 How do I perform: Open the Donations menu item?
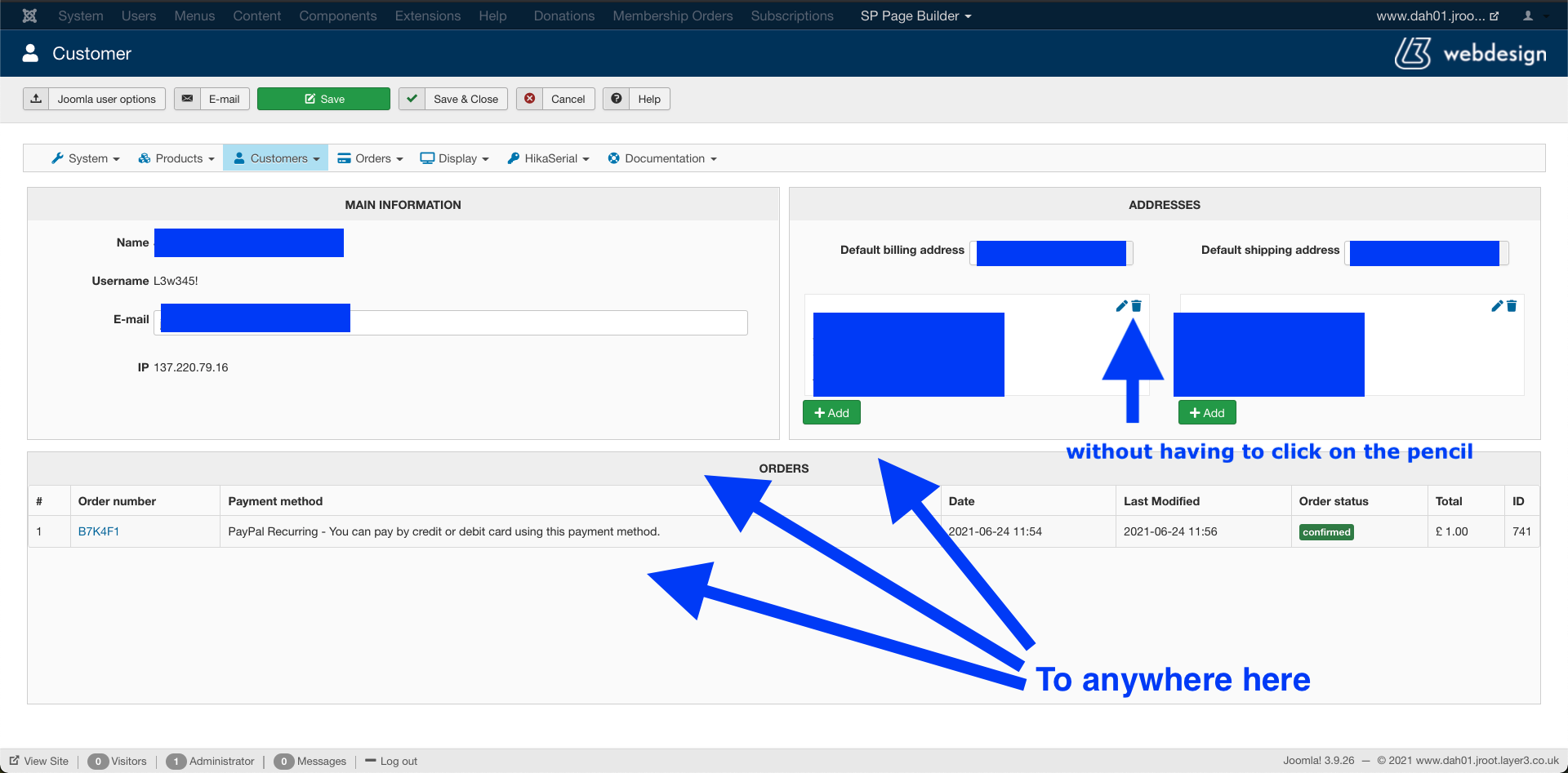564,16
